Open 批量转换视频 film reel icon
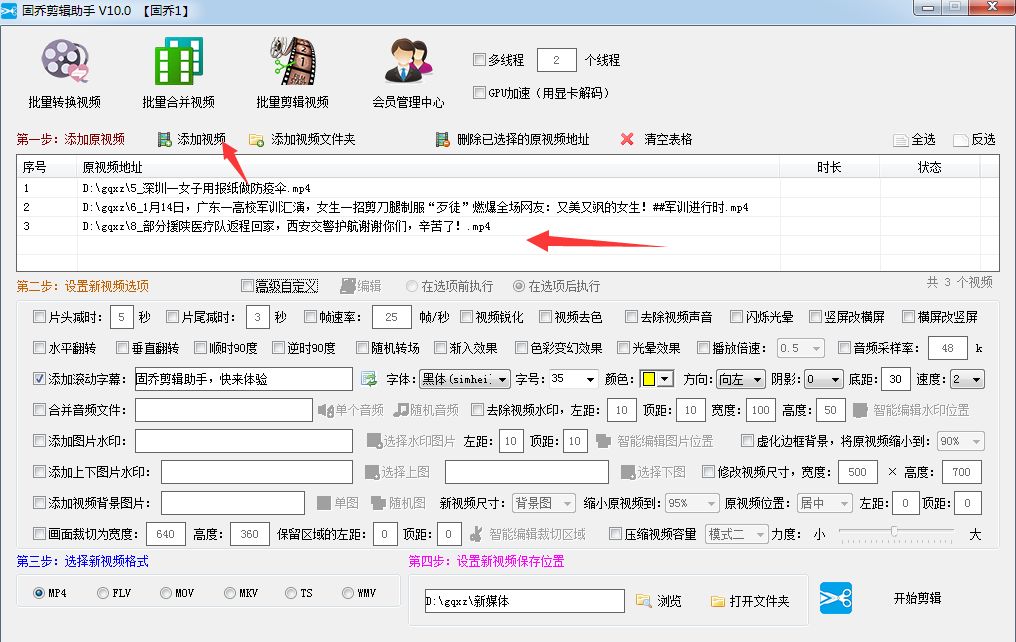The height and width of the screenshot is (642, 1016). [65, 61]
